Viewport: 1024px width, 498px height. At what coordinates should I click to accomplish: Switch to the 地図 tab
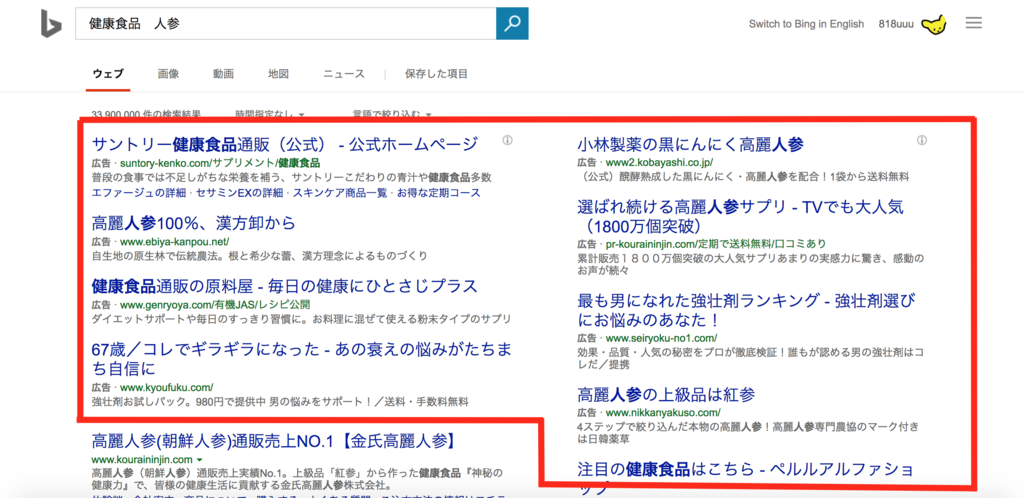point(278,74)
